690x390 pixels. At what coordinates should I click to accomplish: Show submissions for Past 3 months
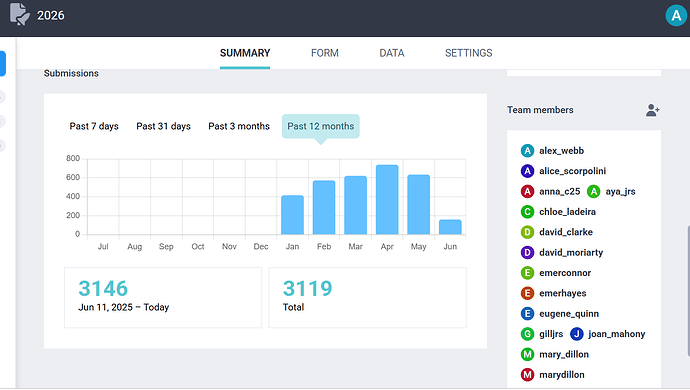239,126
